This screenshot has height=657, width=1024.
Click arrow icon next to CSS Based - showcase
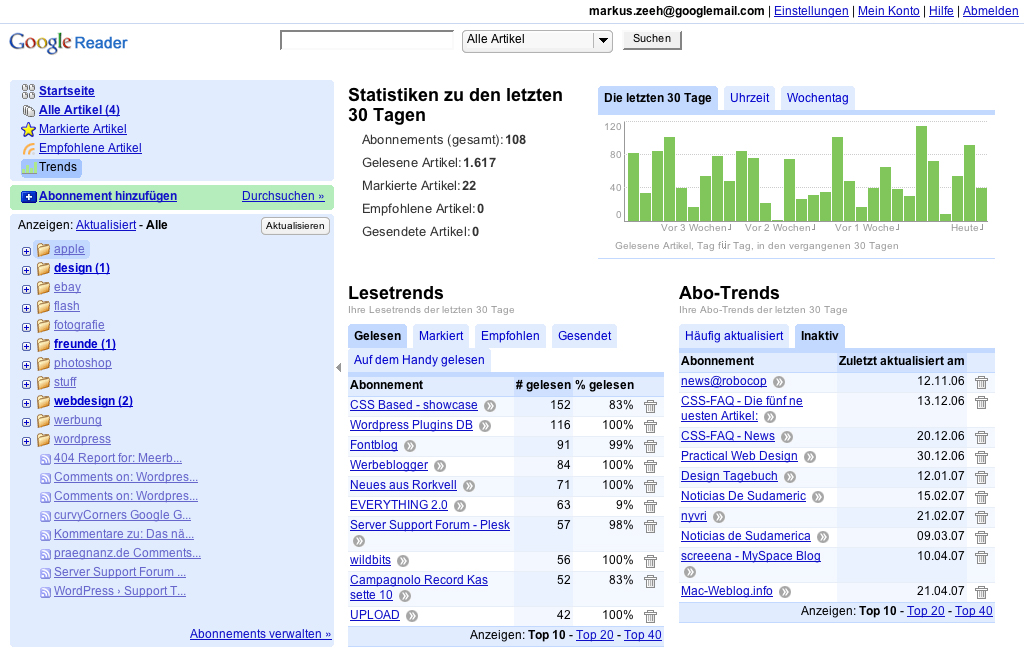pyautogui.click(x=490, y=406)
